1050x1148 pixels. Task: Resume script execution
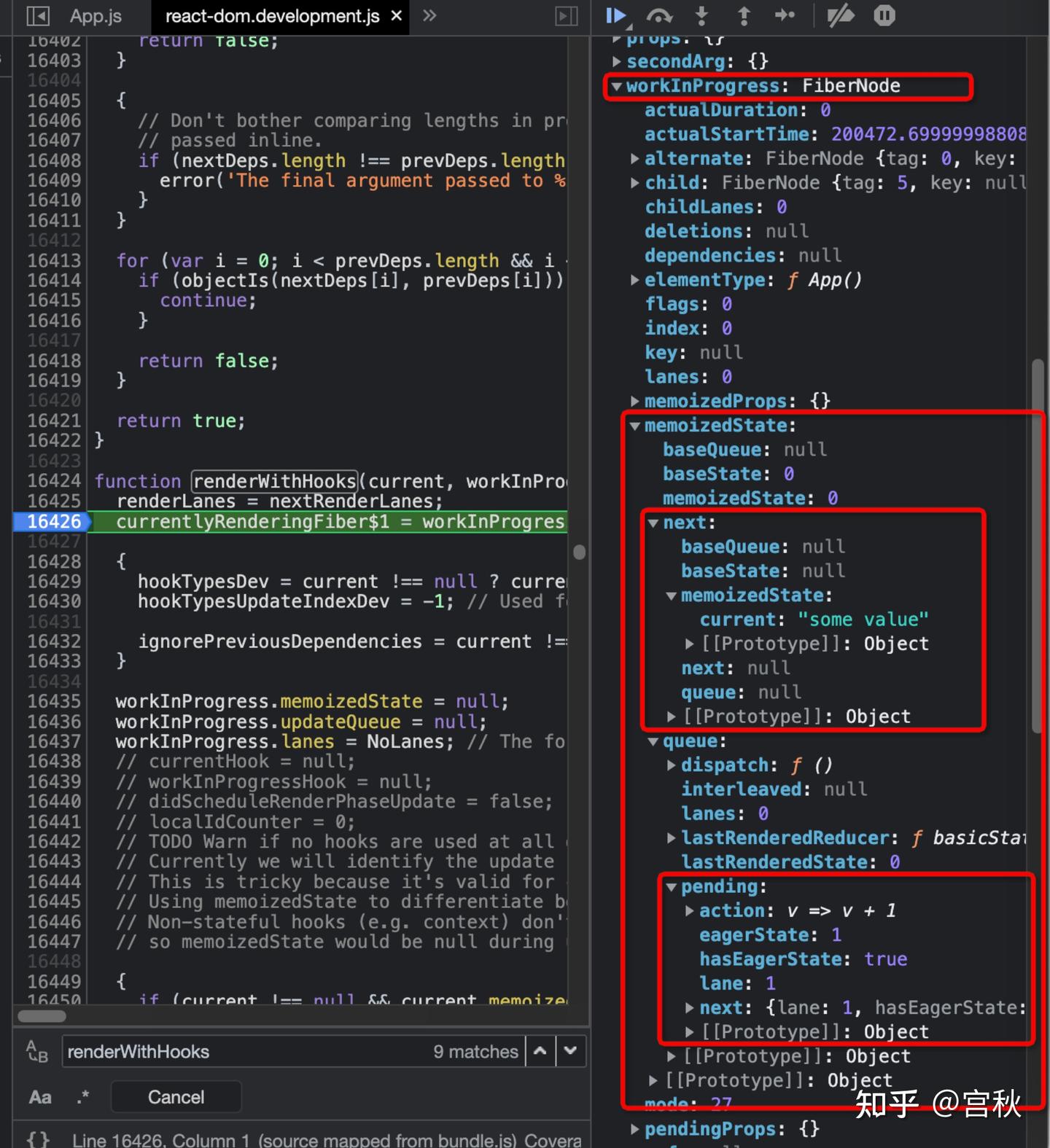pos(616,16)
